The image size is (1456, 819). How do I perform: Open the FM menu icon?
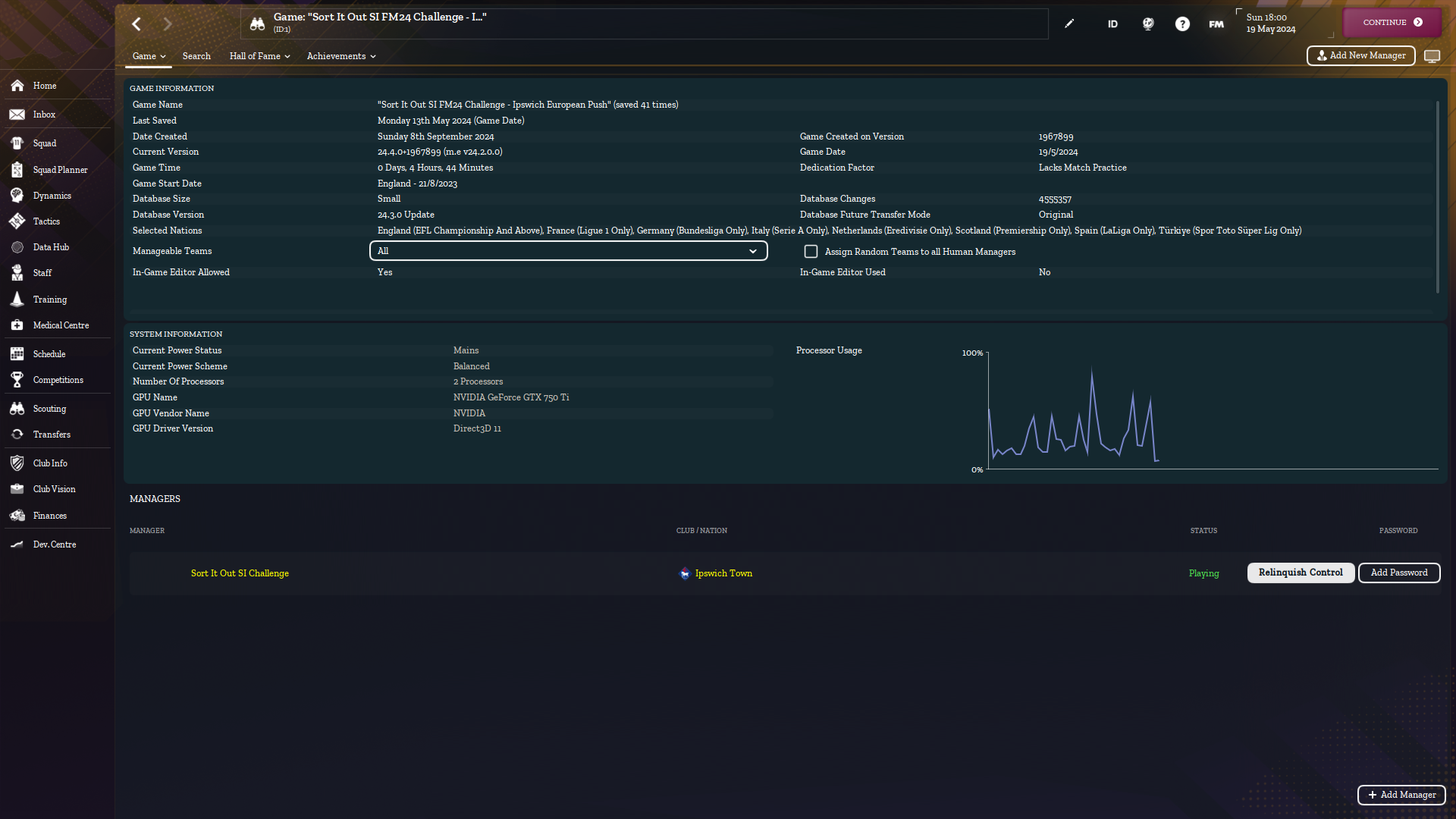tap(1216, 24)
